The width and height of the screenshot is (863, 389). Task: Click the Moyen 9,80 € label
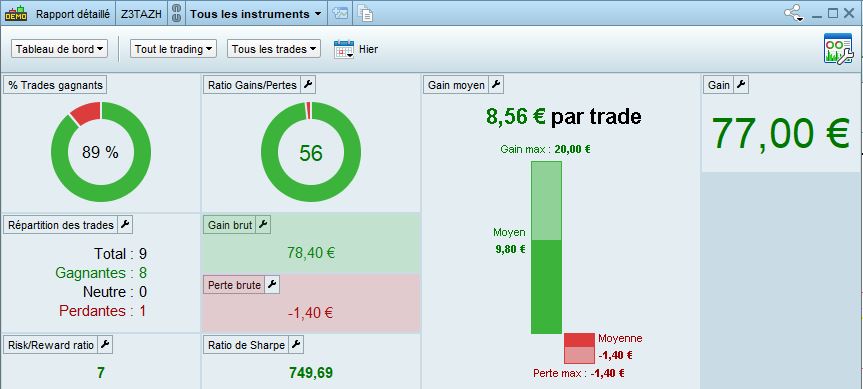510,240
